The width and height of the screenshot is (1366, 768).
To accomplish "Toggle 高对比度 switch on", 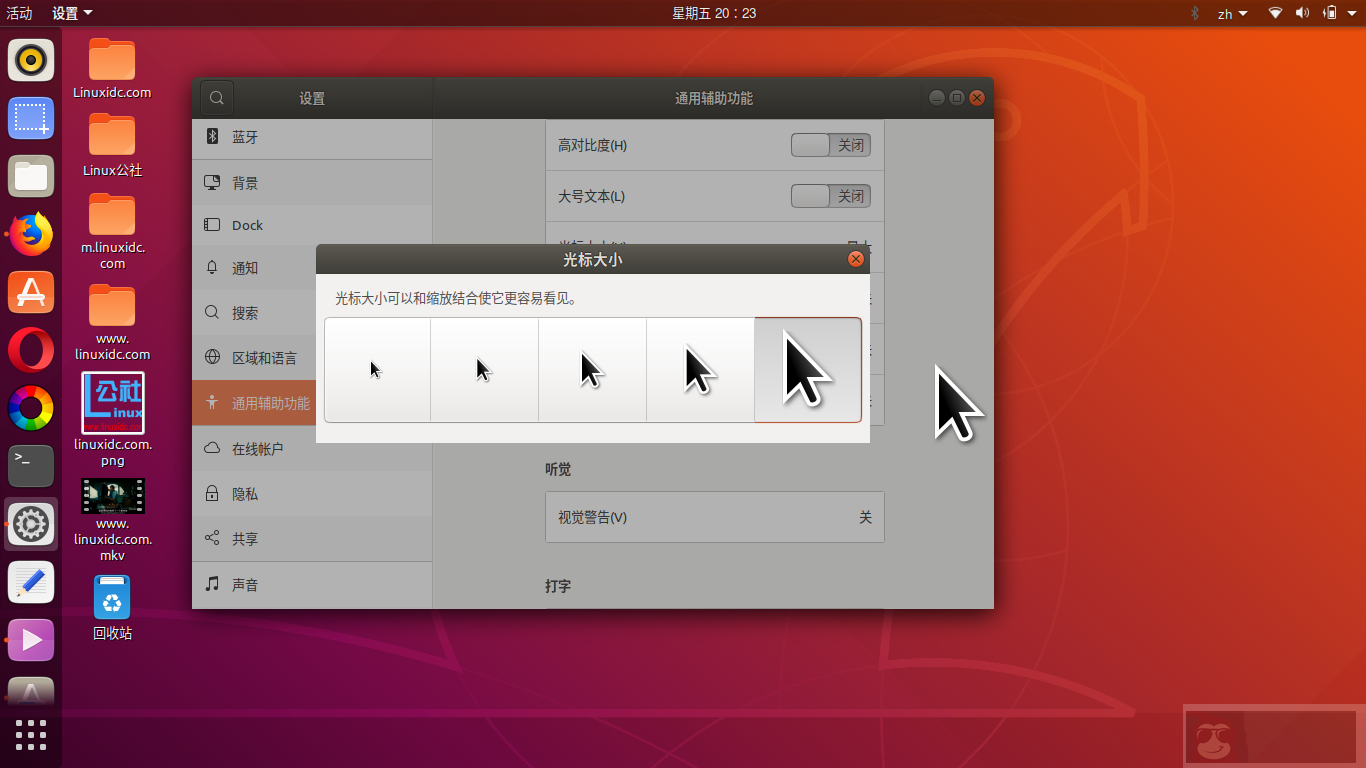I will [x=830, y=145].
